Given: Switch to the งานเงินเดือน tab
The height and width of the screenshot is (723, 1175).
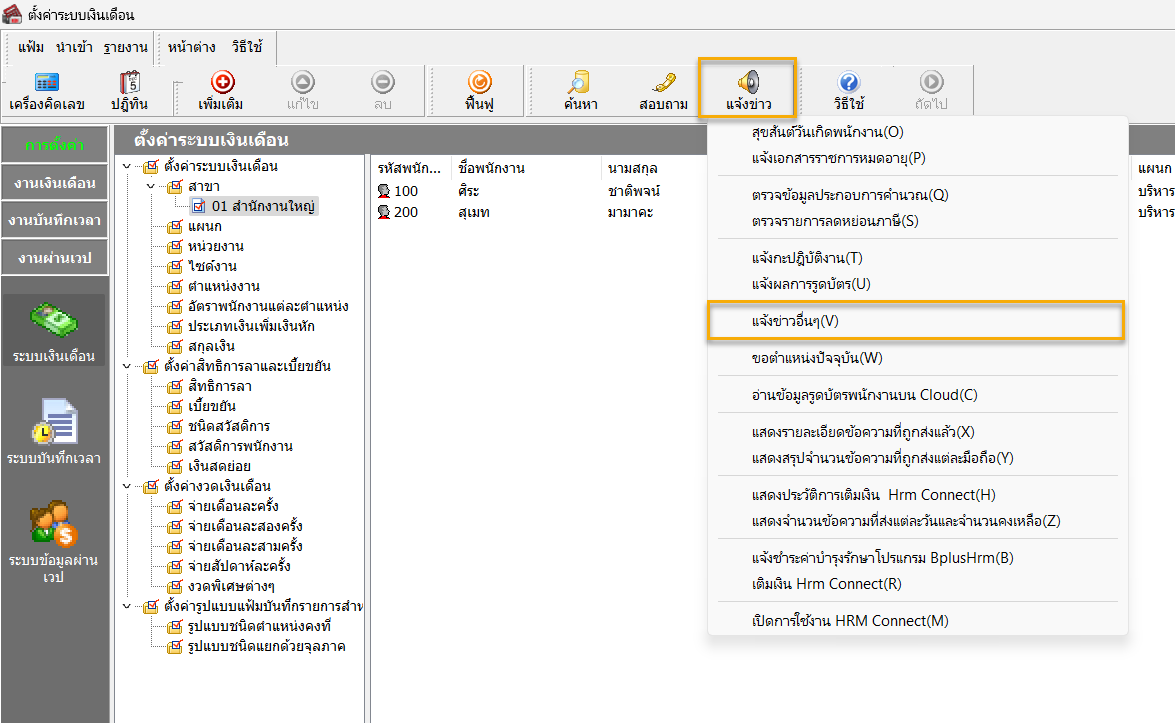Looking at the screenshot, I should (x=55, y=183).
